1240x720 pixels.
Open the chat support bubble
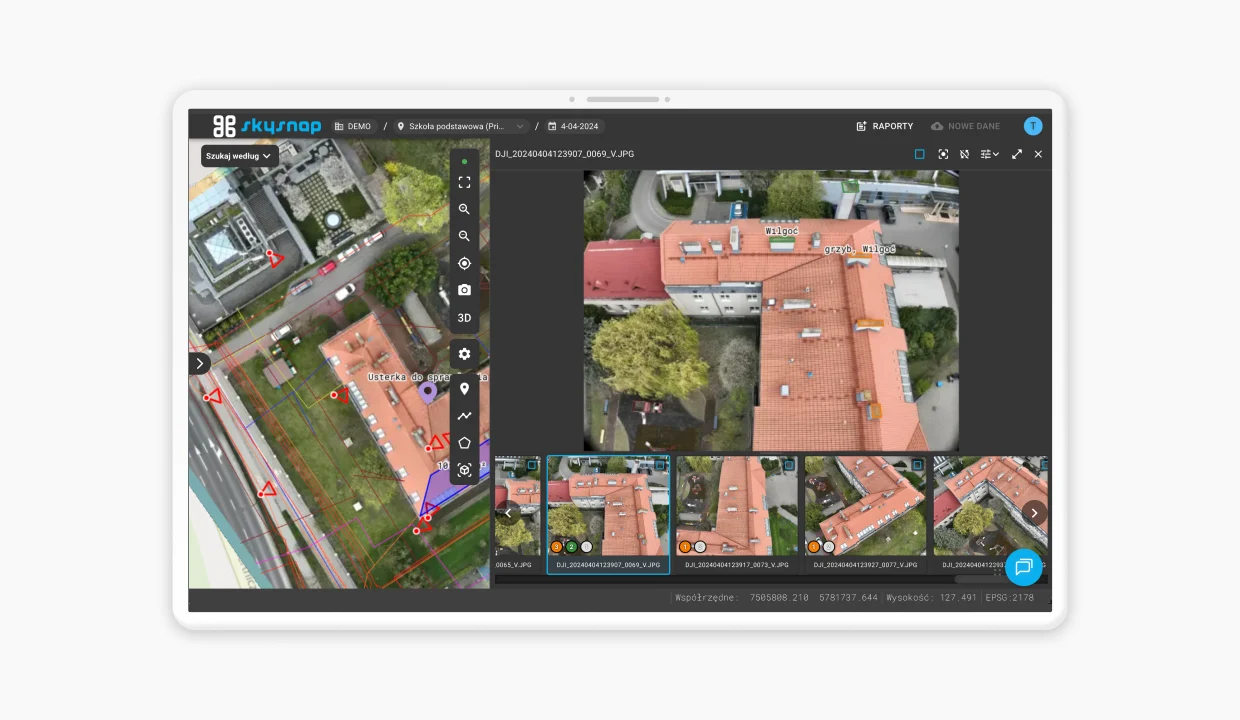point(1023,567)
